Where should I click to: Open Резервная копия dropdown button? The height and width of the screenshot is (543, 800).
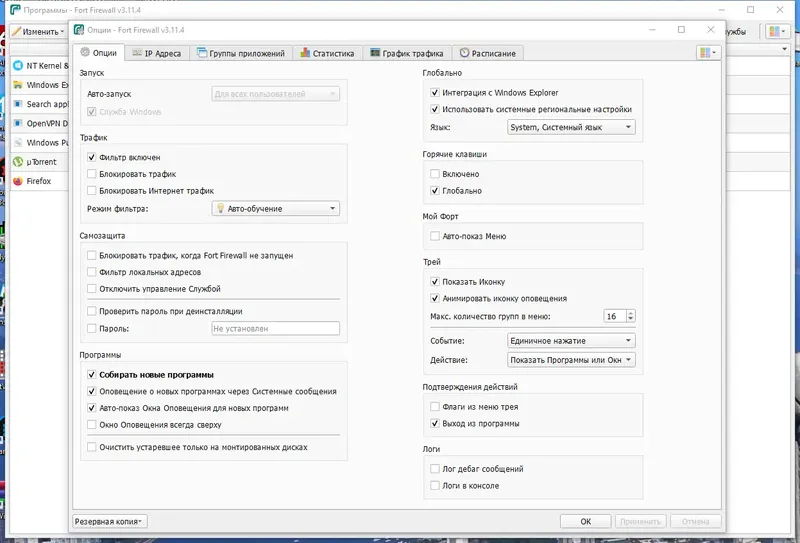pos(110,522)
